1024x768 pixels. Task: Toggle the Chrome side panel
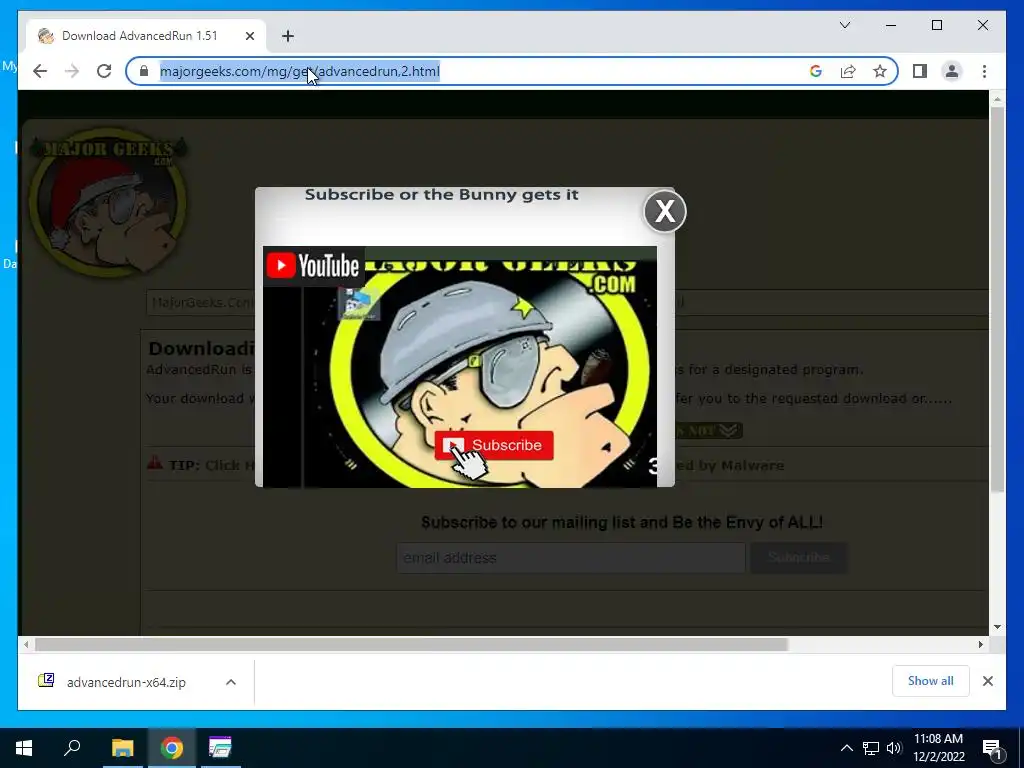coord(920,71)
